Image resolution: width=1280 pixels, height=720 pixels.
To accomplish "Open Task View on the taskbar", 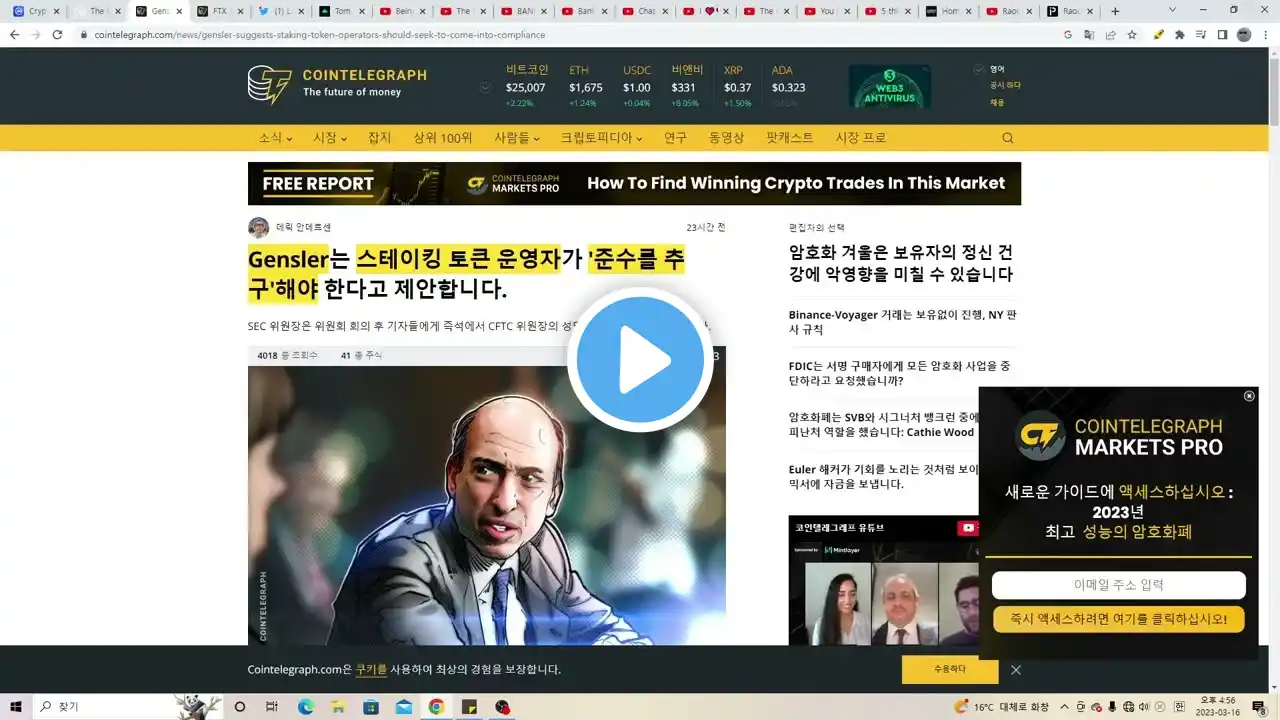I will [271, 706].
